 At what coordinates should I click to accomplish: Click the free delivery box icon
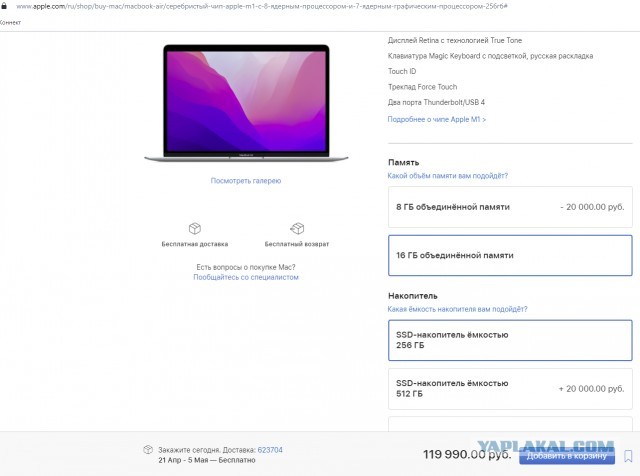pyautogui.click(x=195, y=228)
